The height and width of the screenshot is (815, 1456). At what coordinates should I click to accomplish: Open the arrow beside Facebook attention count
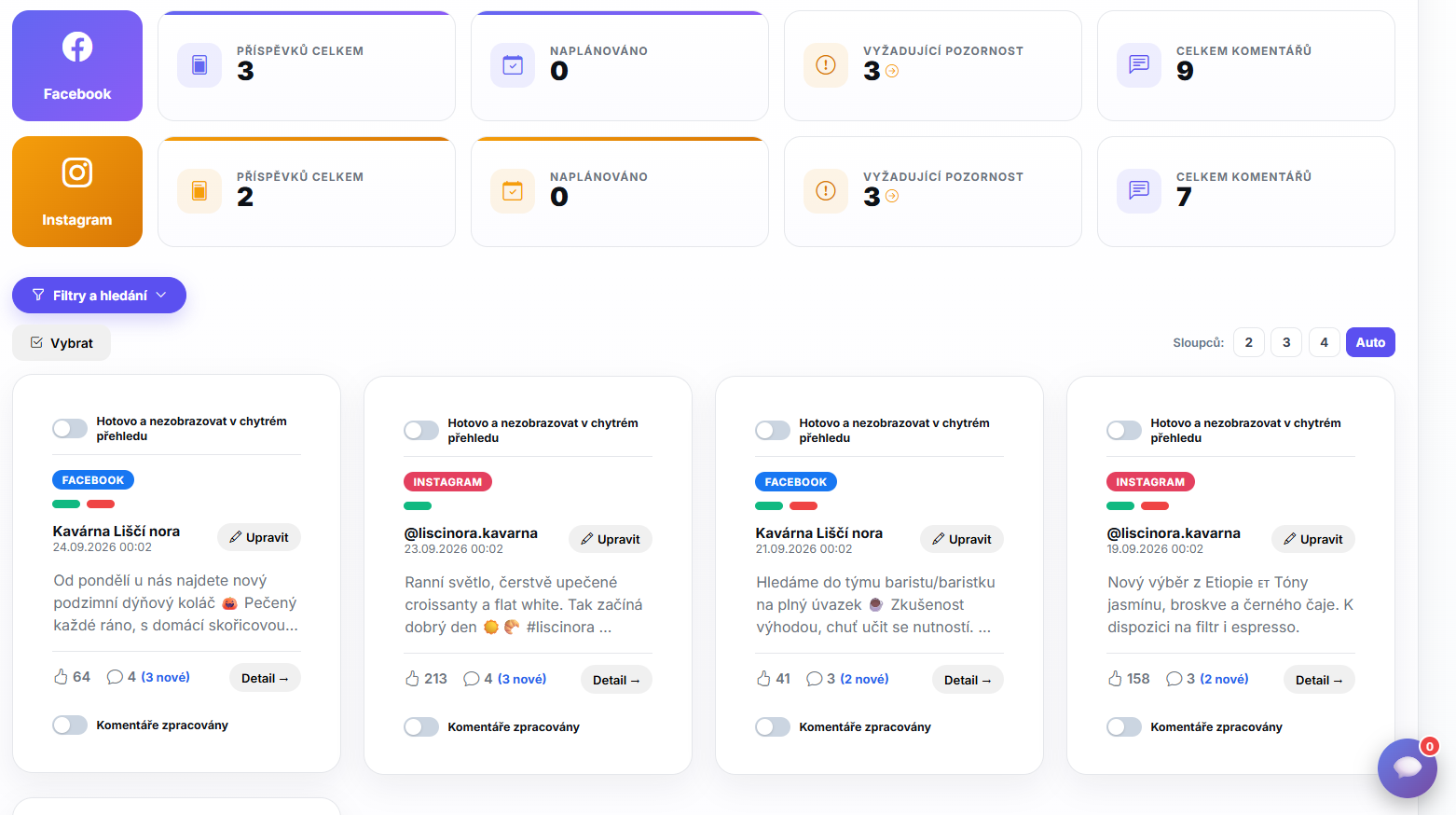(892, 71)
